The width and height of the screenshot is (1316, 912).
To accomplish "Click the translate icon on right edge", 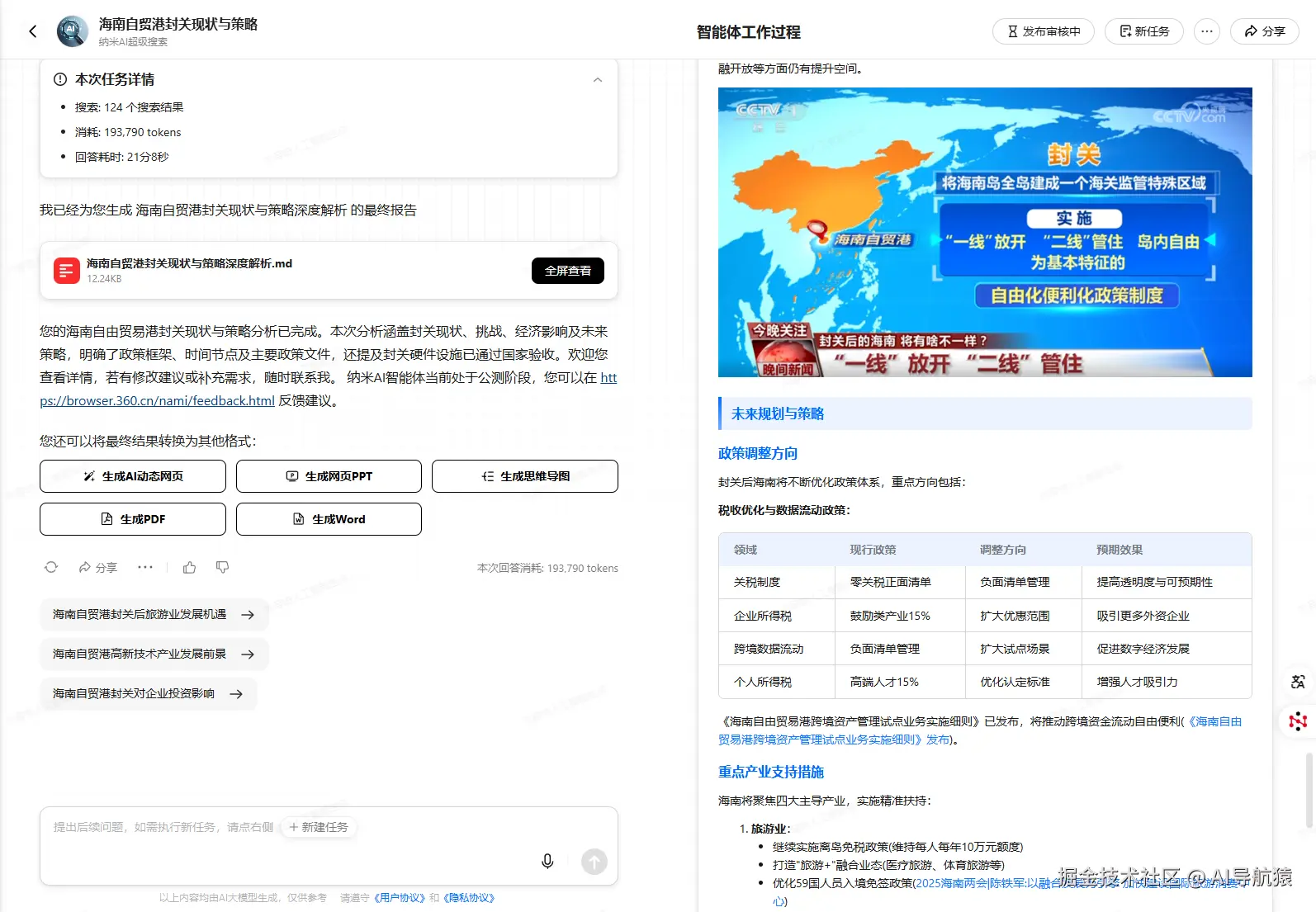I will [1298, 682].
